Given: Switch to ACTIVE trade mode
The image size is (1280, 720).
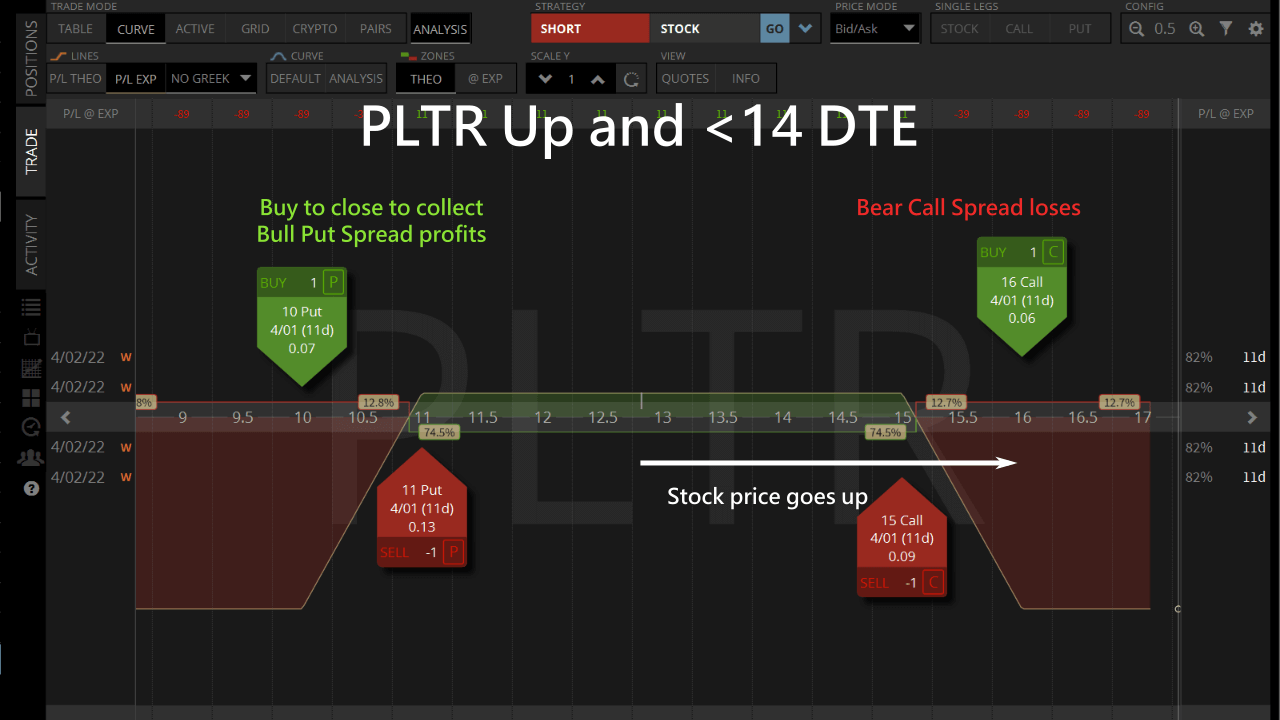Looking at the screenshot, I should pyautogui.click(x=195, y=29).
